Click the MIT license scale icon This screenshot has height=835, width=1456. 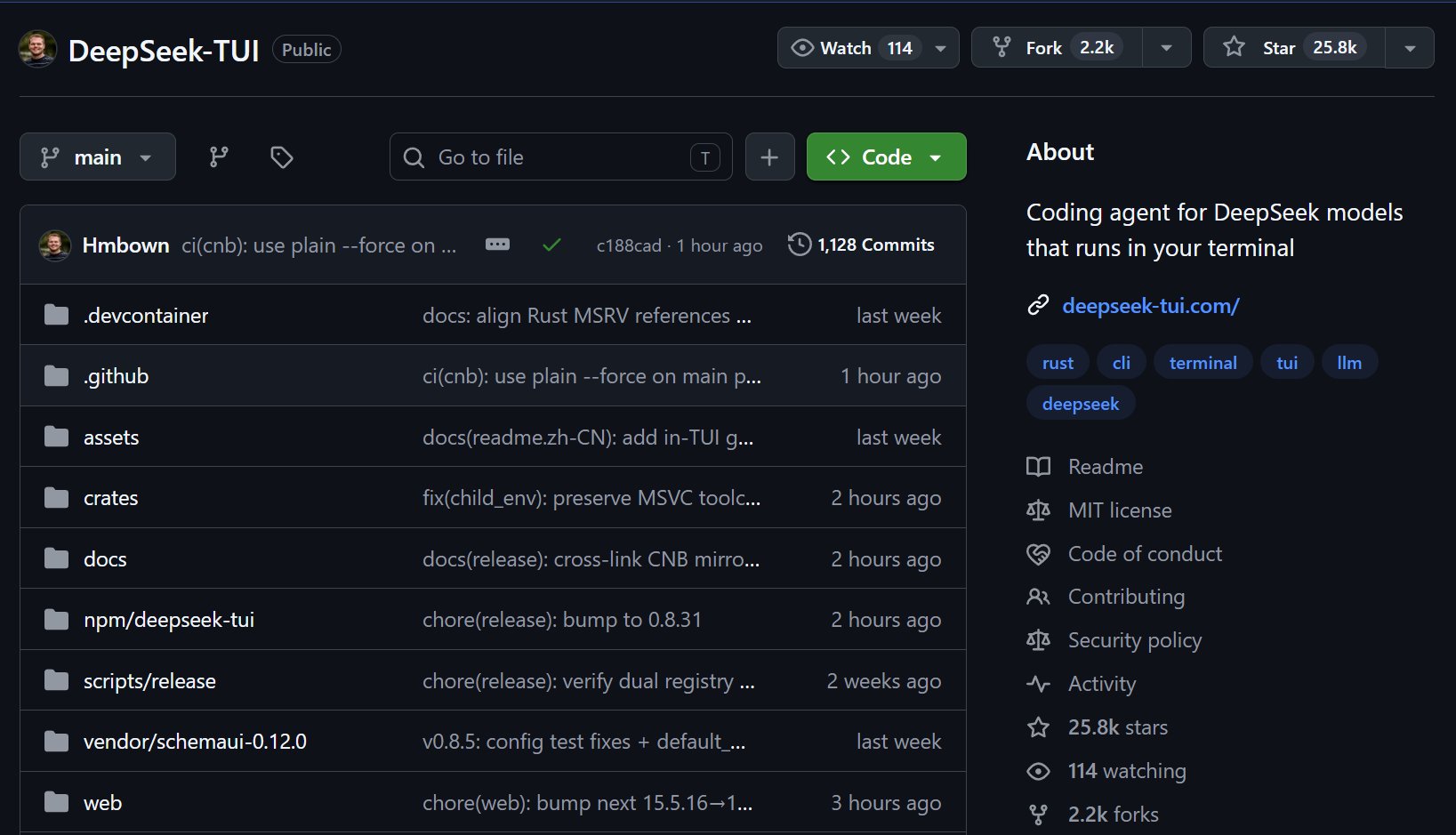pos(1038,510)
